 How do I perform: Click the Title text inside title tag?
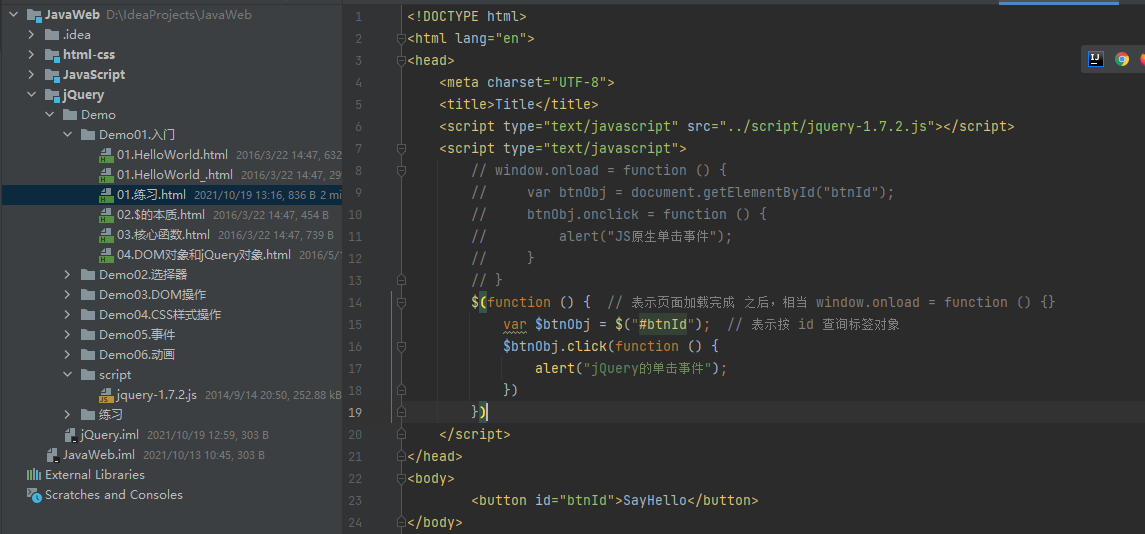(515, 104)
